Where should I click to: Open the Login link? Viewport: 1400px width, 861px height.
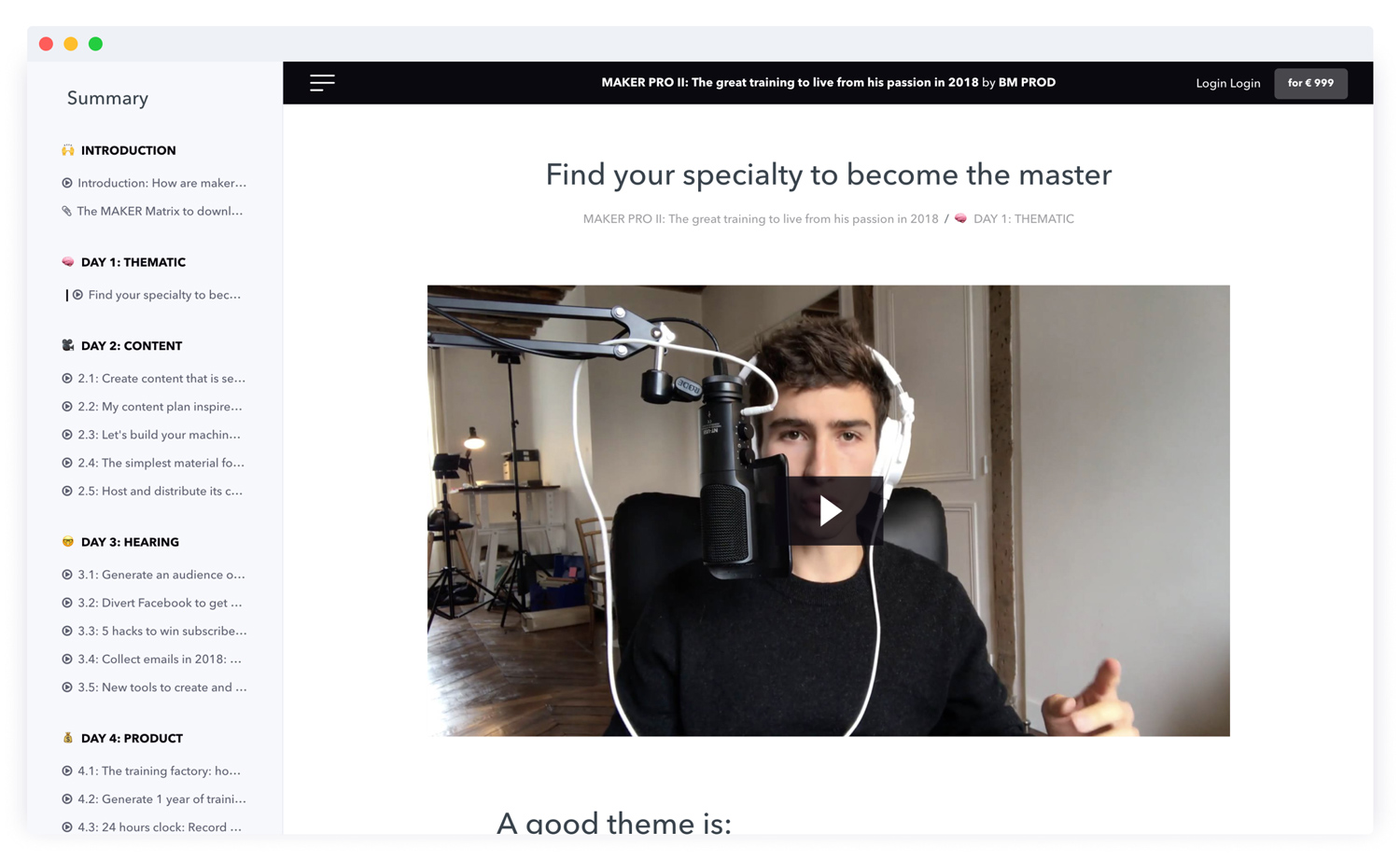[1227, 83]
